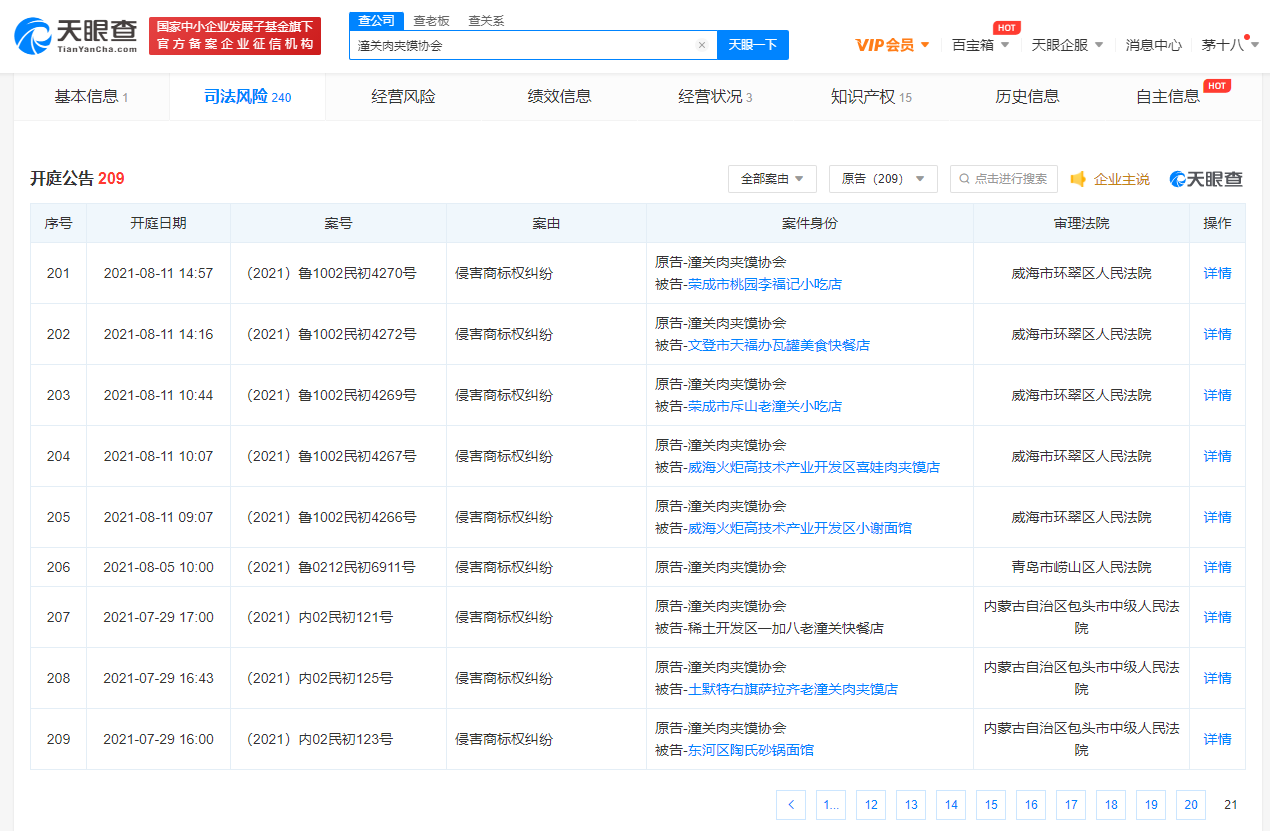This screenshot has height=831, width=1270.
Task: Open defendant 土默特右旗萨拉齐老潼关肉夹馍店
Action: (793, 689)
